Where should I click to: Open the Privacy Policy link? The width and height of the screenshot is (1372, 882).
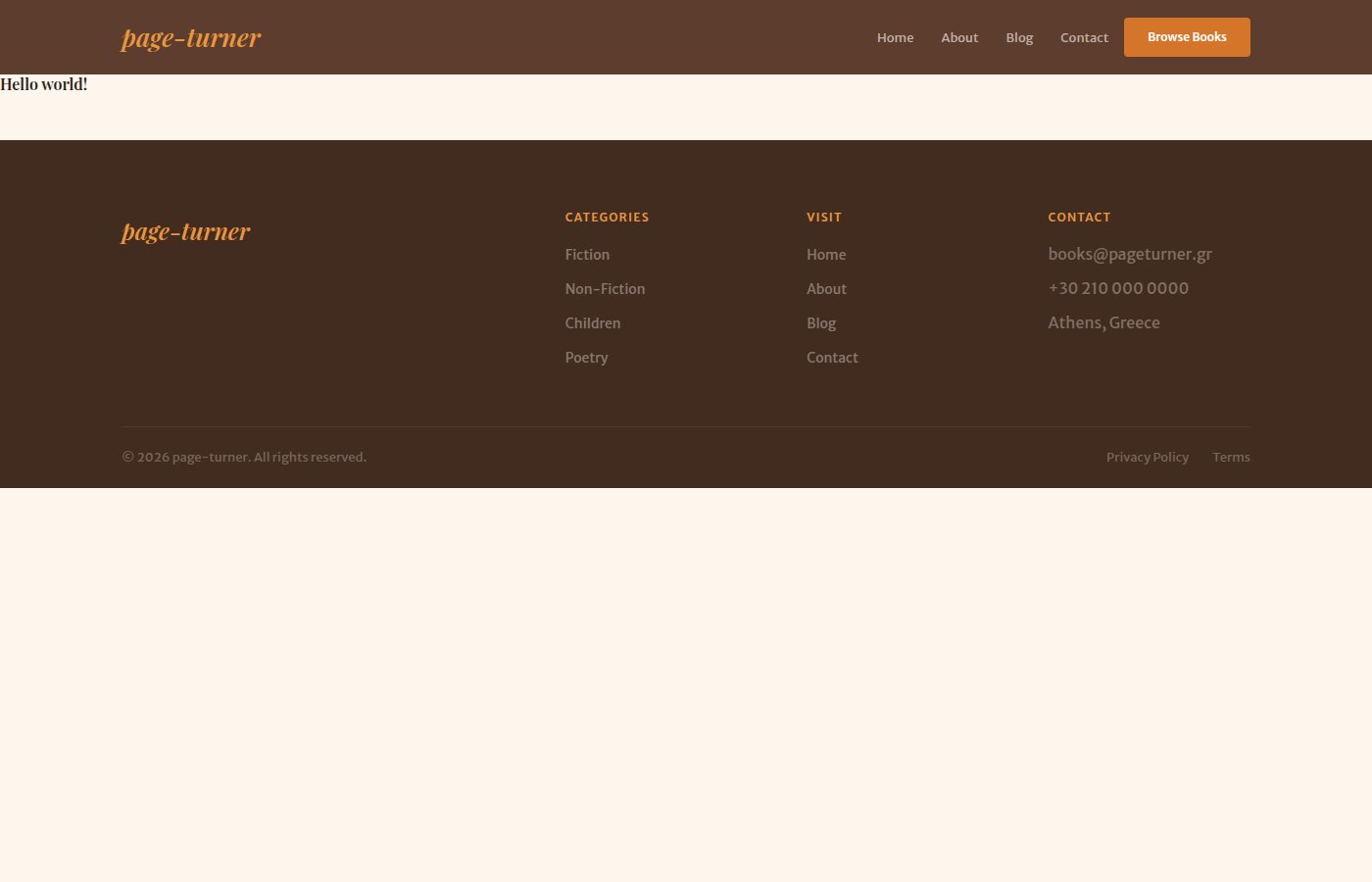point(1148,458)
